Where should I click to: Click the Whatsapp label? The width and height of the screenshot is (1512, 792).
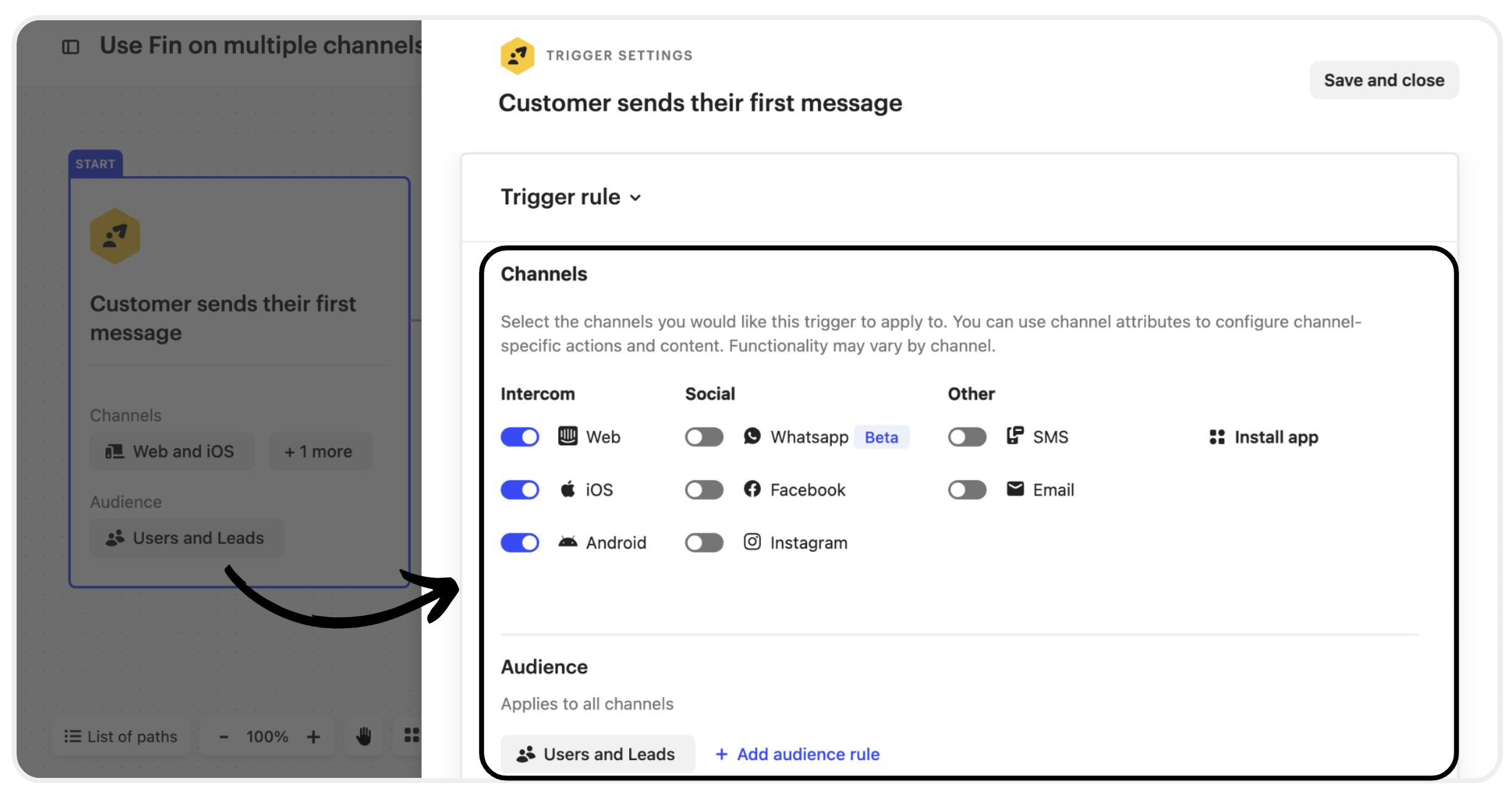tap(810, 437)
